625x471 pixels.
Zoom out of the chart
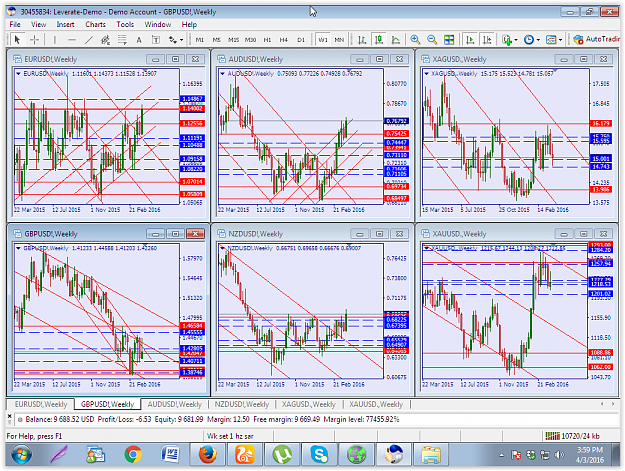(x=432, y=39)
